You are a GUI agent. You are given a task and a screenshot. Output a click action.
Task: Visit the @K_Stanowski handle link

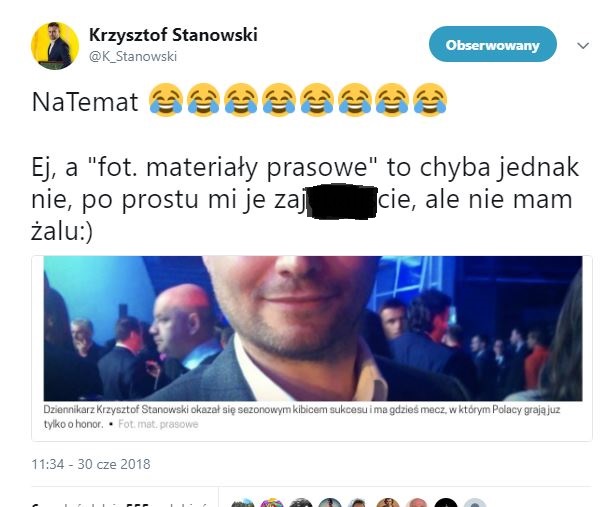tap(133, 56)
